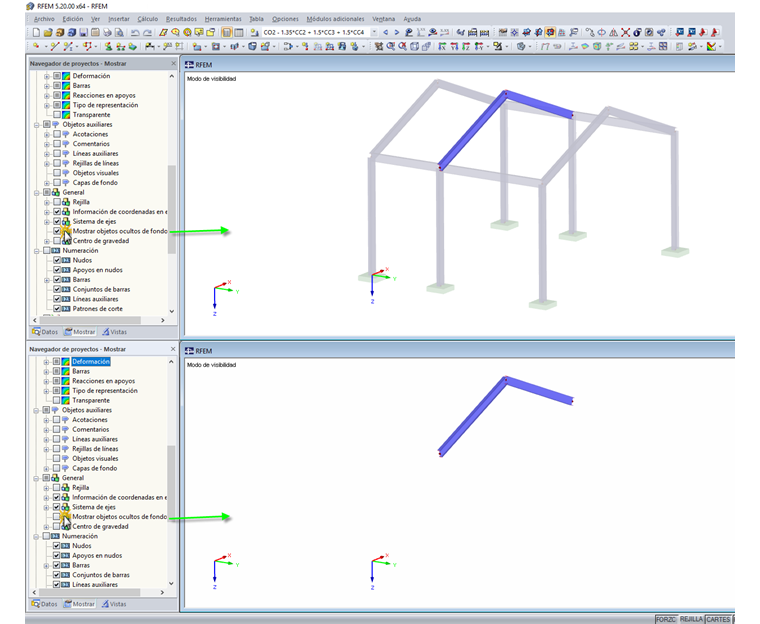This screenshot has height=624, width=760.
Task: Toggle 'Patrones de corte' checkbox in upper navigator
Action: (57, 309)
